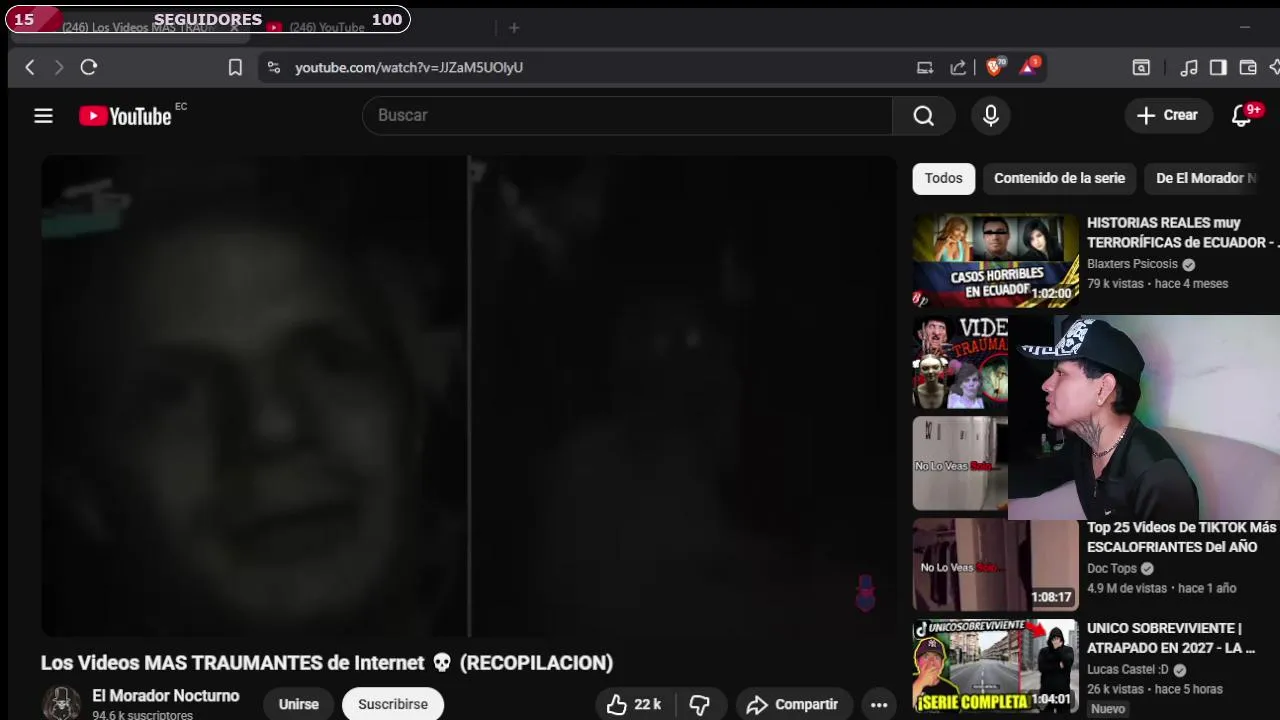
Task: Open the 'CASOS HORRIBLES EN ECUADOR' thumbnail
Action: click(x=995, y=260)
